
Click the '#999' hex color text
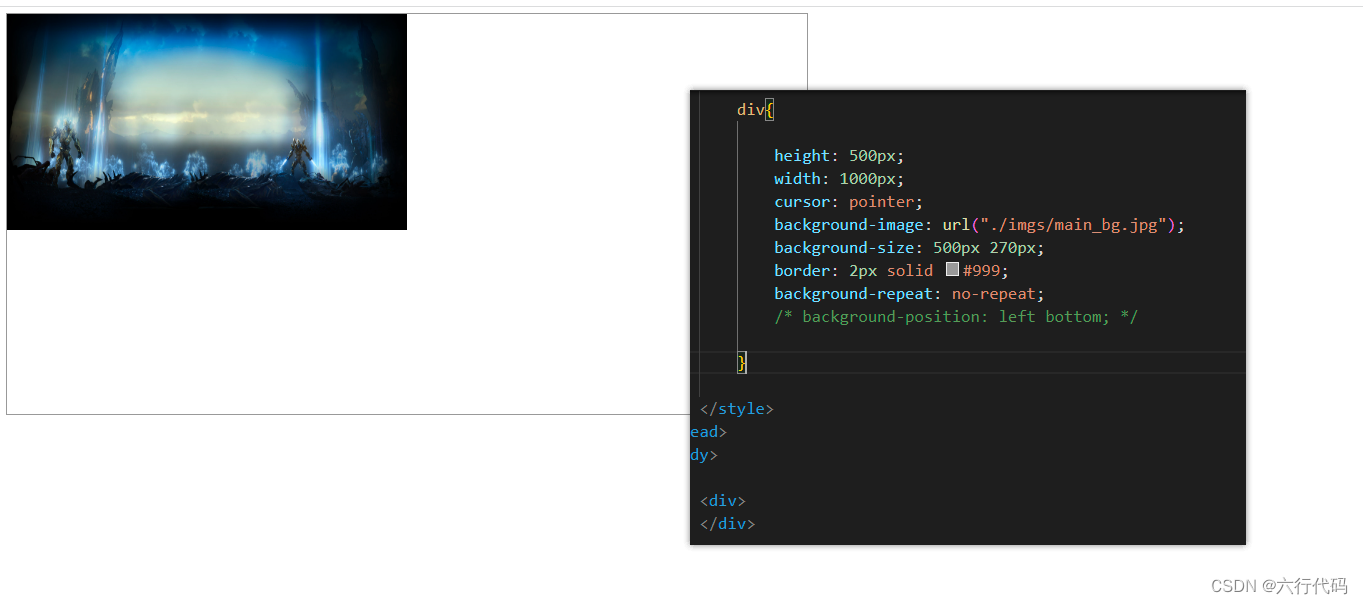(x=981, y=270)
